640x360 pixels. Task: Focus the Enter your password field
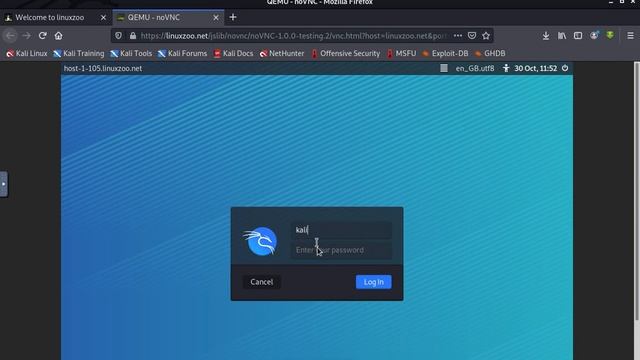point(341,250)
